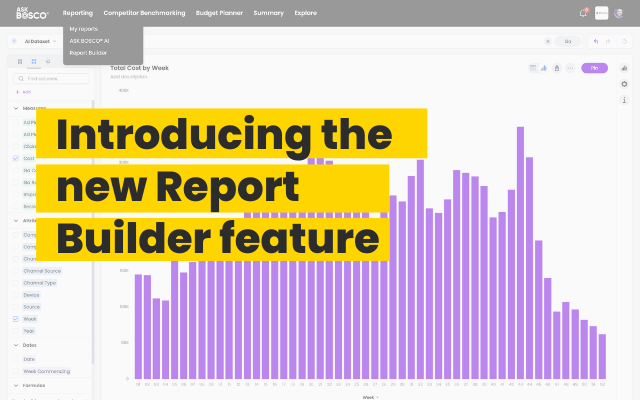Check the Year attribute checkbox
640x400 pixels.
pos(16,331)
